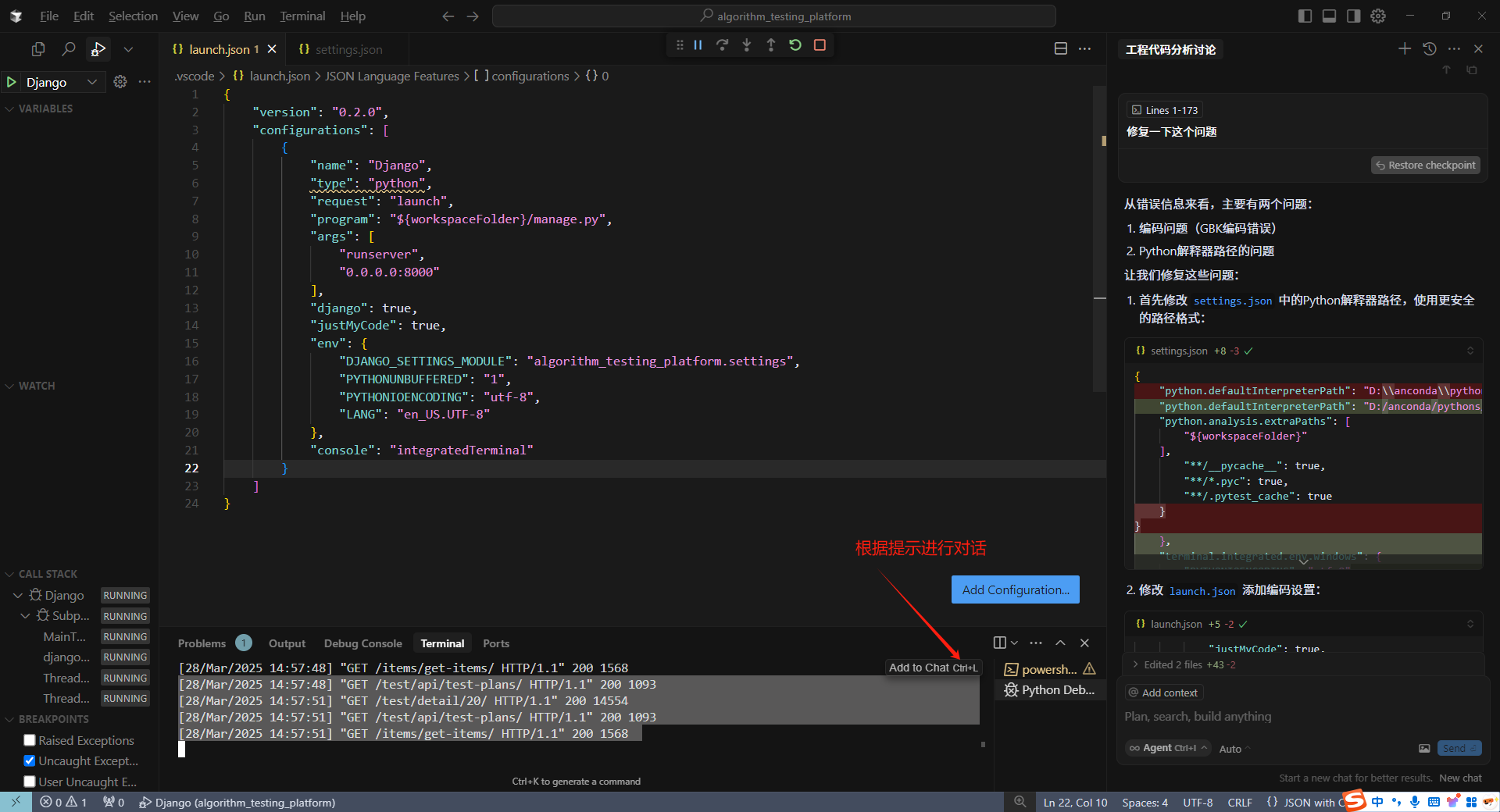Restart the debugging session
The height and width of the screenshot is (812, 1500).
795,45
